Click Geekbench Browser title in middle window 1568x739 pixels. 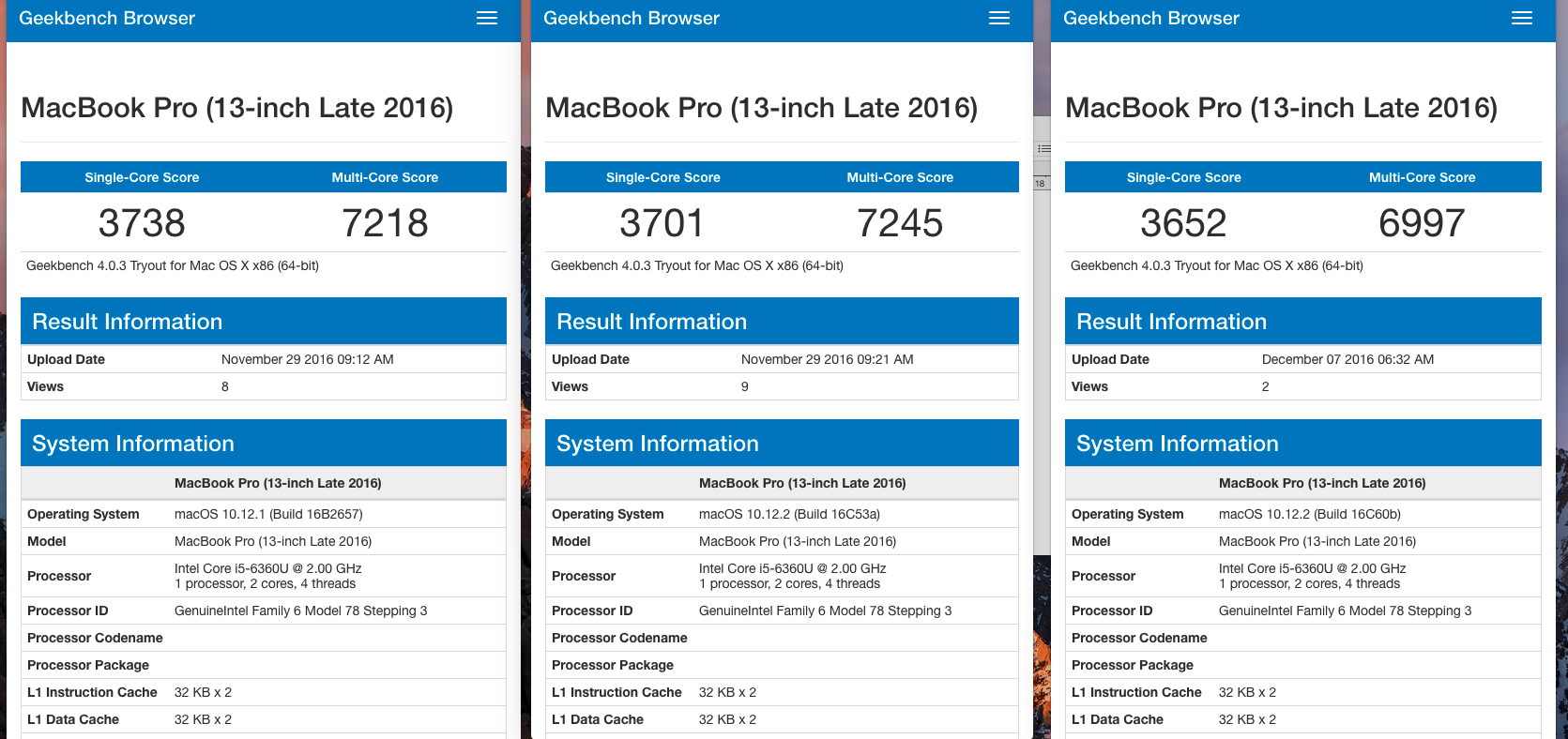632,18
